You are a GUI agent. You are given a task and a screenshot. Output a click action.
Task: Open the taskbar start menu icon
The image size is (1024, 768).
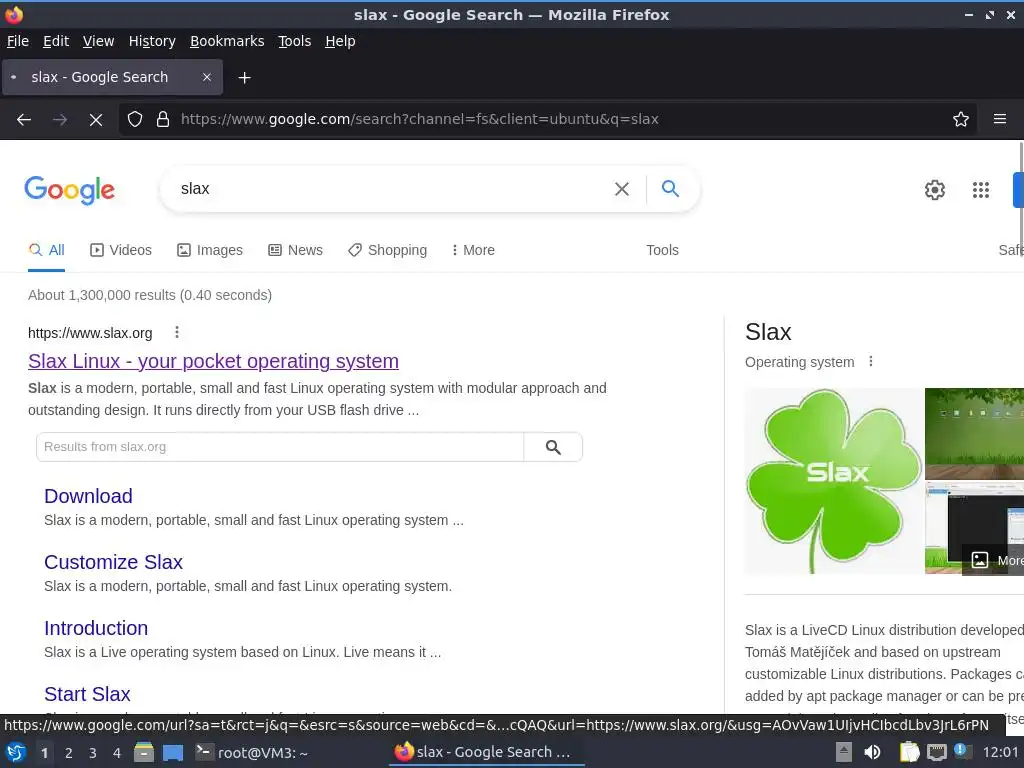coord(16,752)
